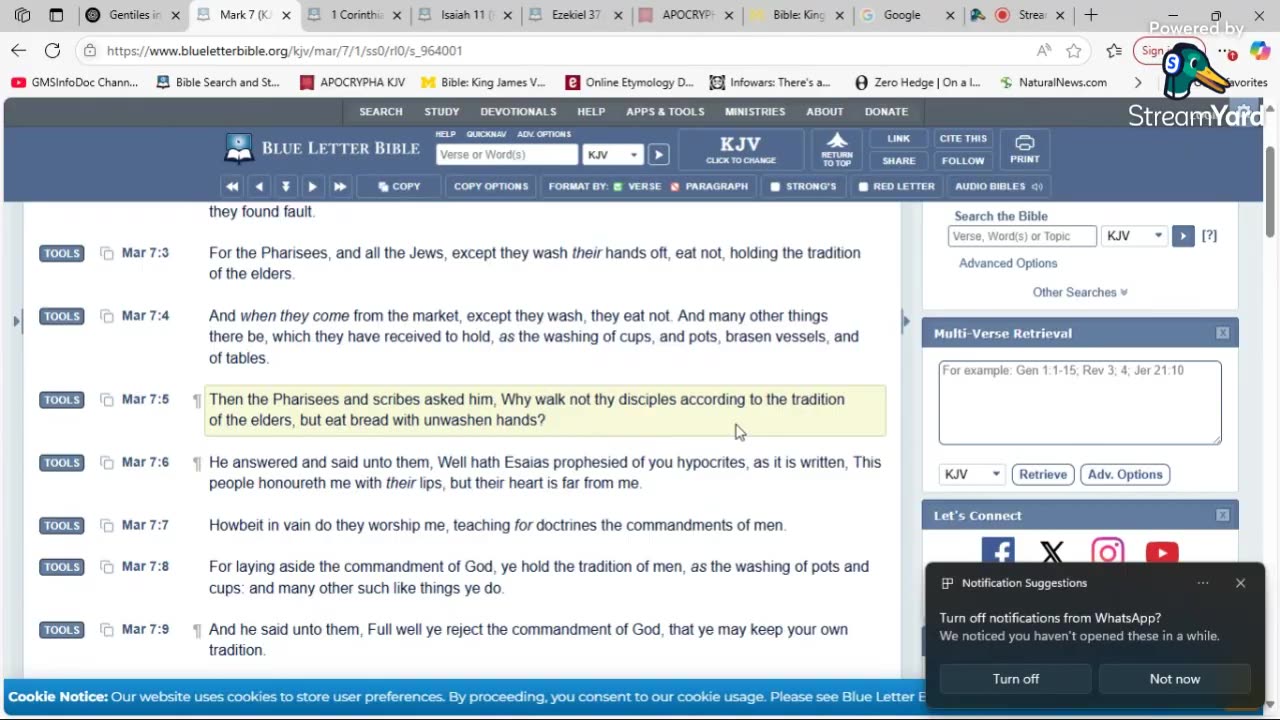Click the browser back arrow

point(19,50)
